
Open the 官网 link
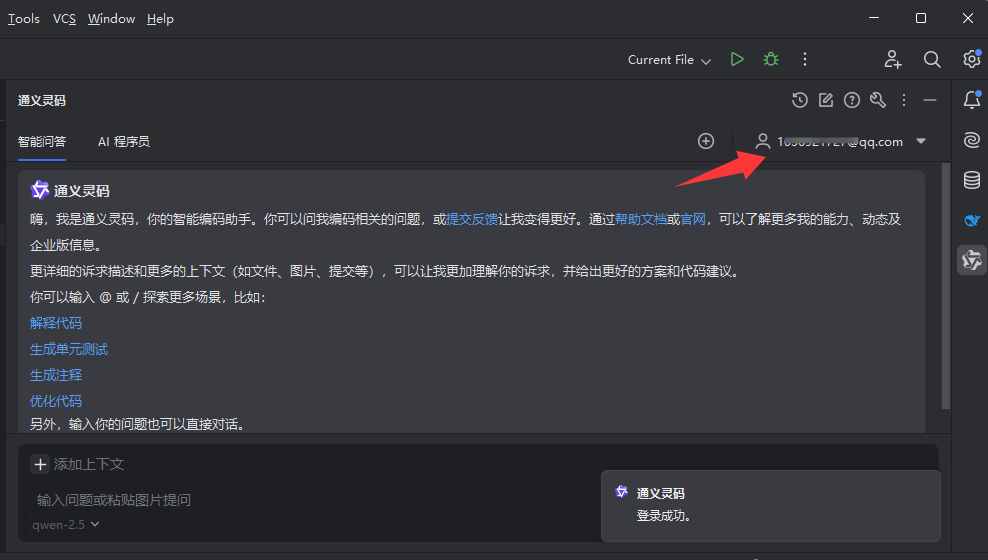tap(692, 219)
